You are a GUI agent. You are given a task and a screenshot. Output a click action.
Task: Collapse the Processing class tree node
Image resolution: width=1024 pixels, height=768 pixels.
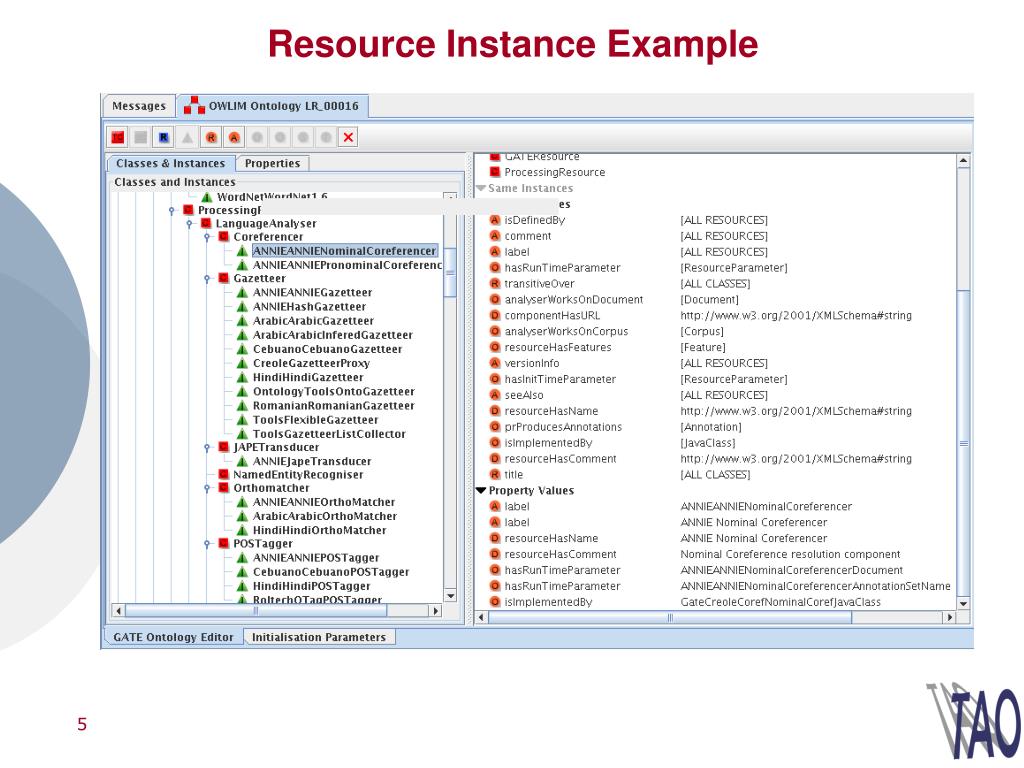[x=172, y=210]
